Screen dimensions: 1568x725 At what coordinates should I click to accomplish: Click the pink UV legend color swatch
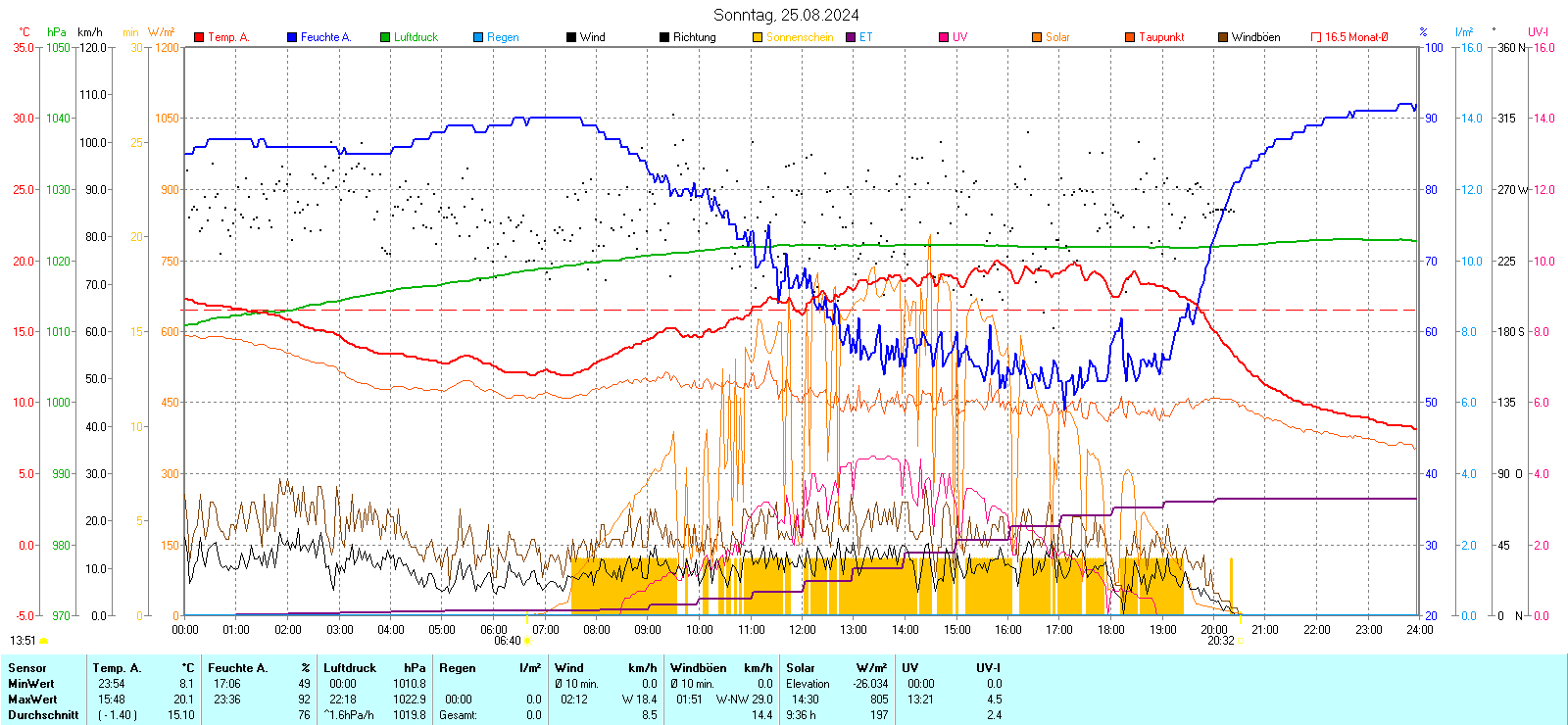[944, 37]
